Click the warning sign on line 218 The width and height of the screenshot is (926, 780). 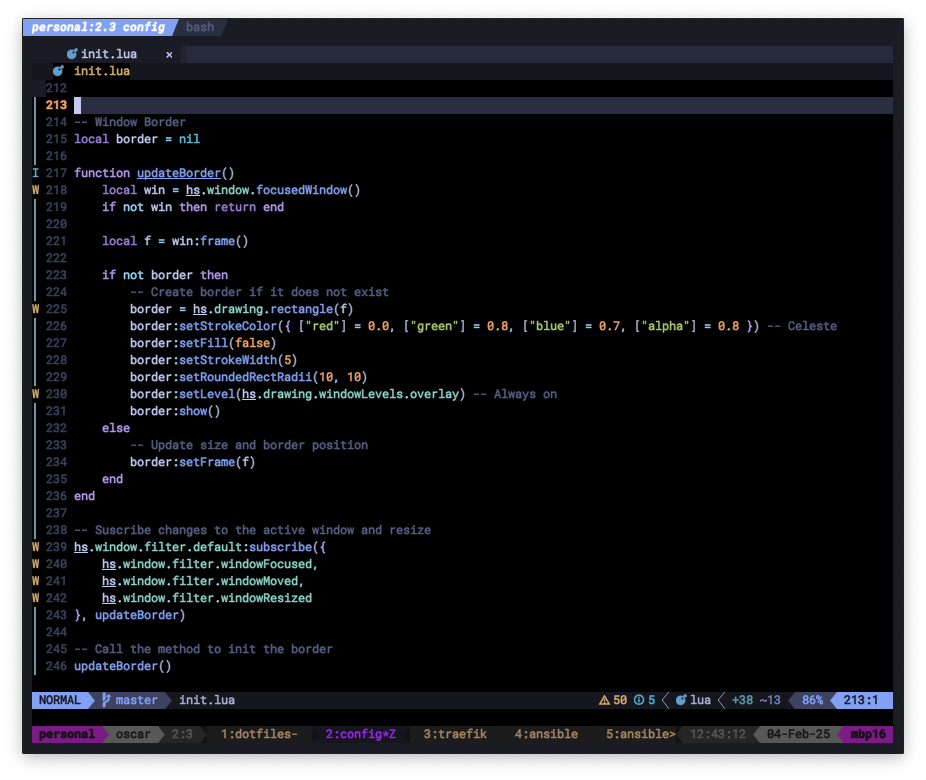[x=35, y=190]
